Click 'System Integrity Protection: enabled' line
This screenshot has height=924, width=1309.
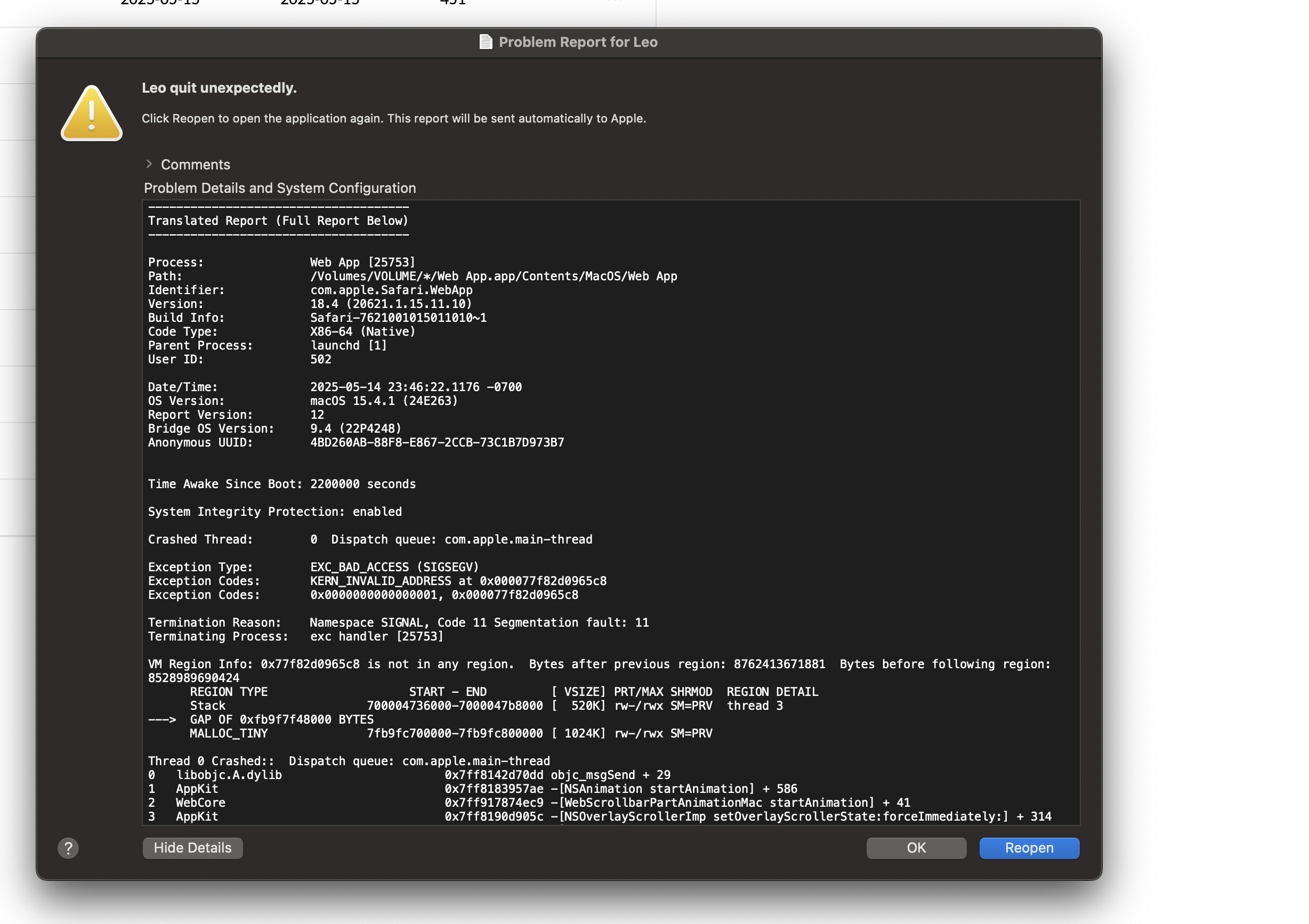coord(275,512)
